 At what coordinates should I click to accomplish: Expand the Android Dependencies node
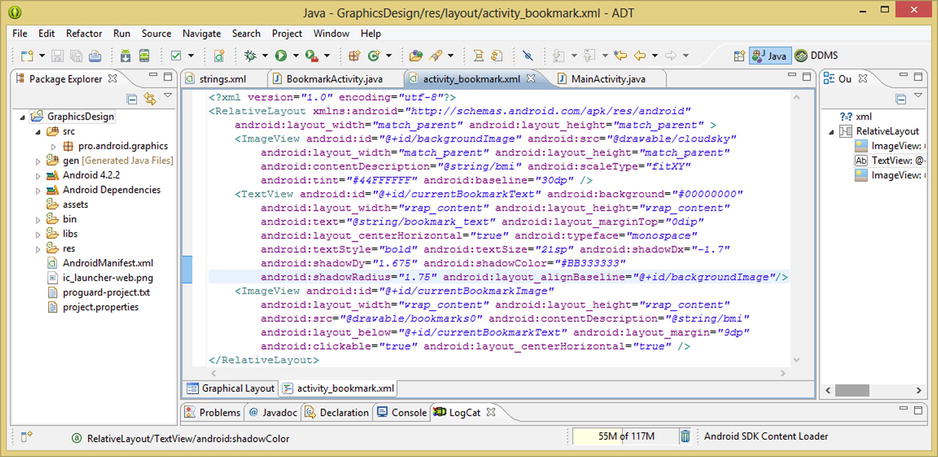click(x=38, y=190)
